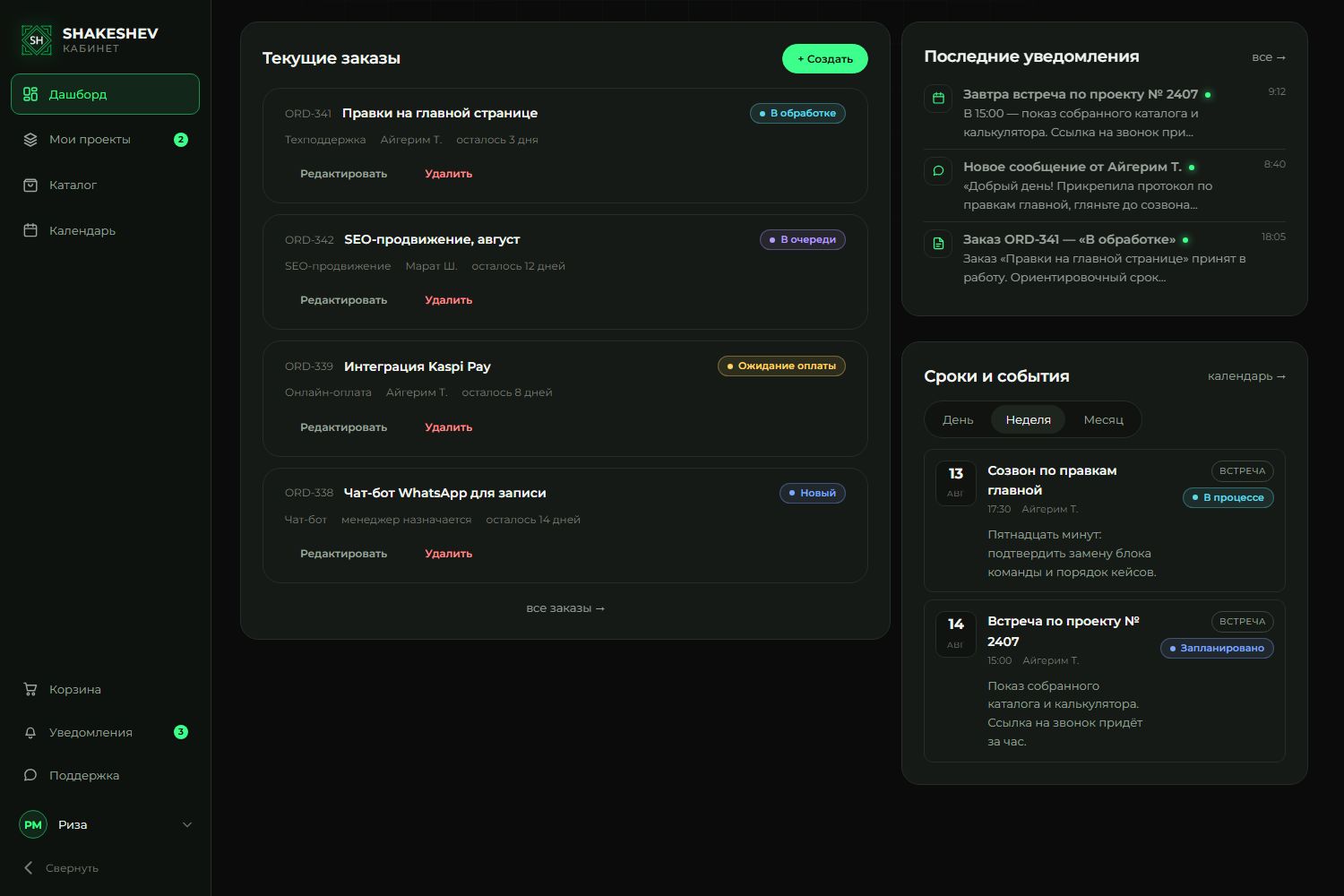Click the document icon of ORD-341 notification
The width and height of the screenshot is (1344, 896).
[938, 243]
